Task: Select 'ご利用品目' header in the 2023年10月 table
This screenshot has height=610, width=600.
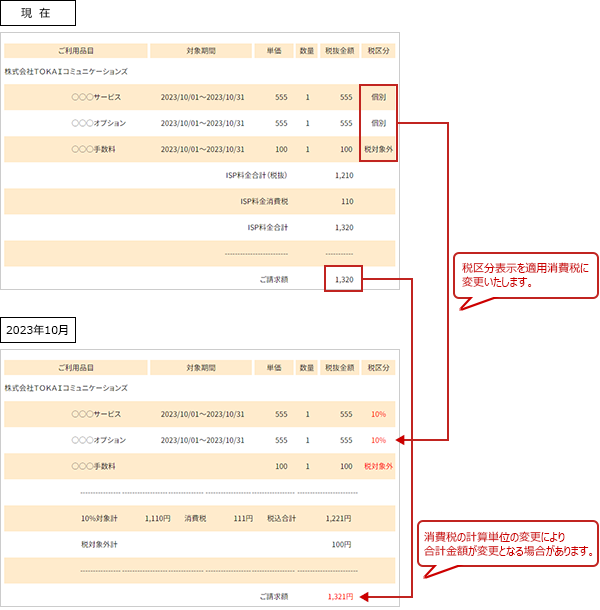Action: [x=76, y=368]
